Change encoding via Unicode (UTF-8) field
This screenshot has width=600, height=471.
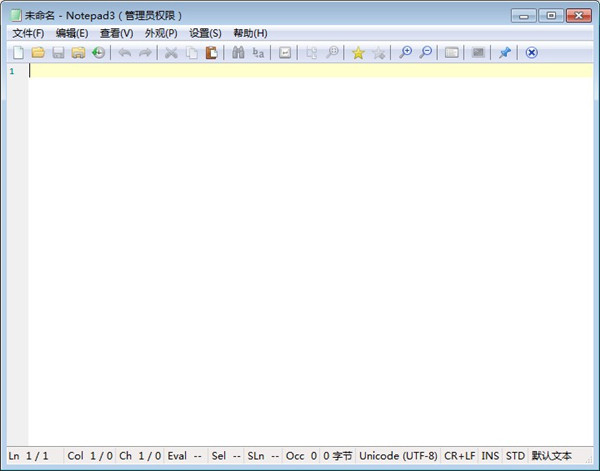click(x=398, y=456)
